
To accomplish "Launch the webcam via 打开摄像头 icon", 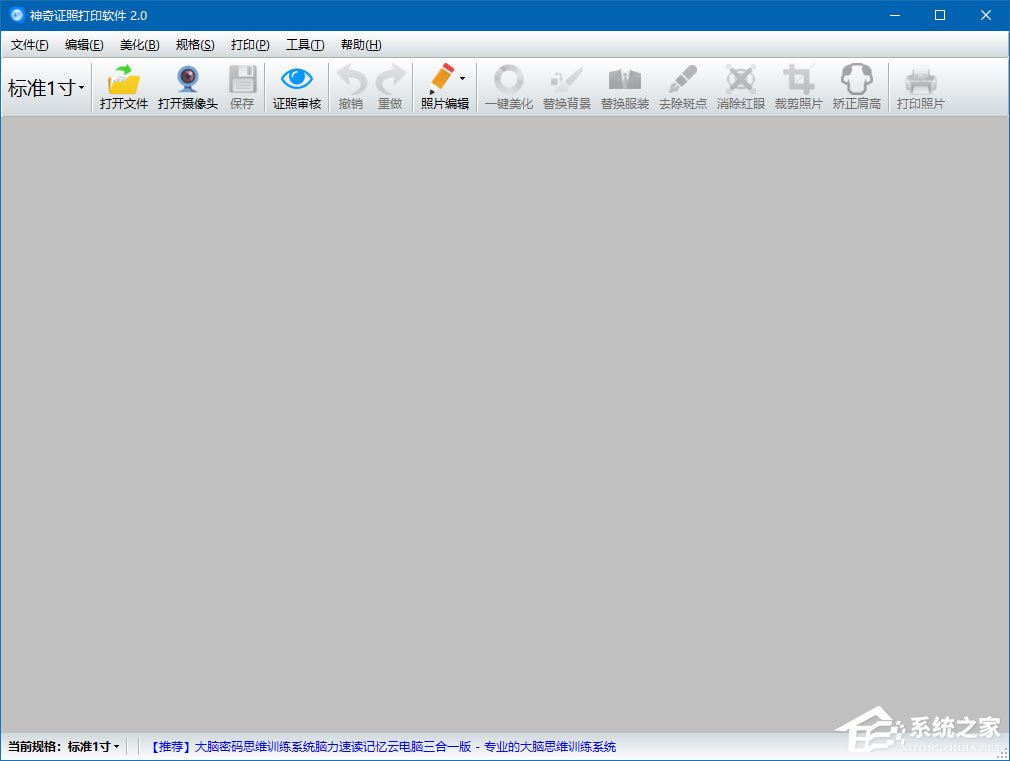I will pyautogui.click(x=188, y=87).
